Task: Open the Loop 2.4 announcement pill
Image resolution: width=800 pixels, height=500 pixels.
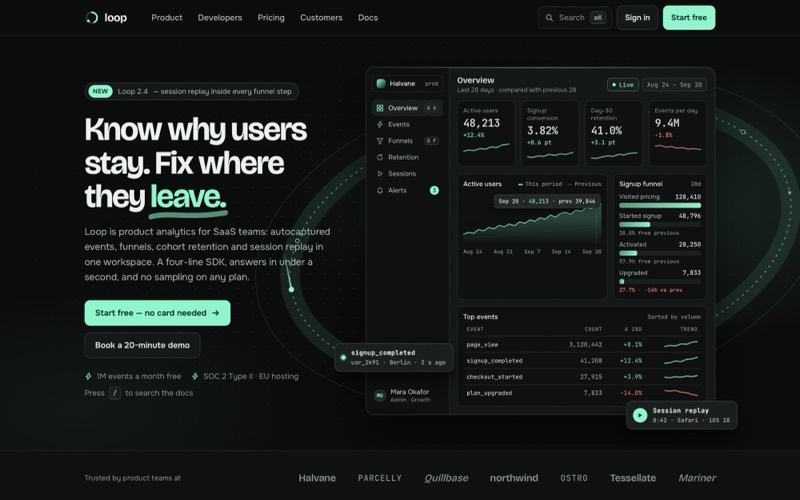Action: coord(191,91)
